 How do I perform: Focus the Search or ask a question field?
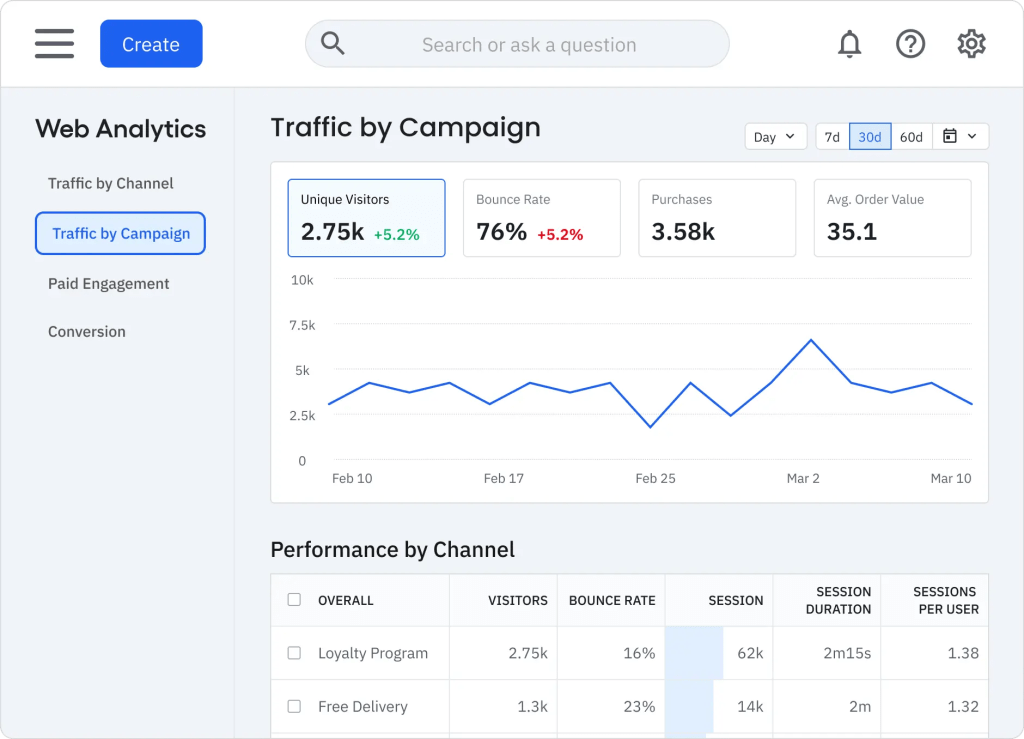517,44
